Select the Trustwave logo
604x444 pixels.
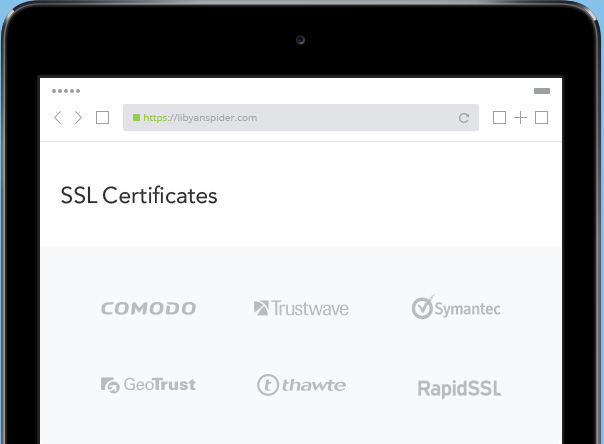coord(301,308)
